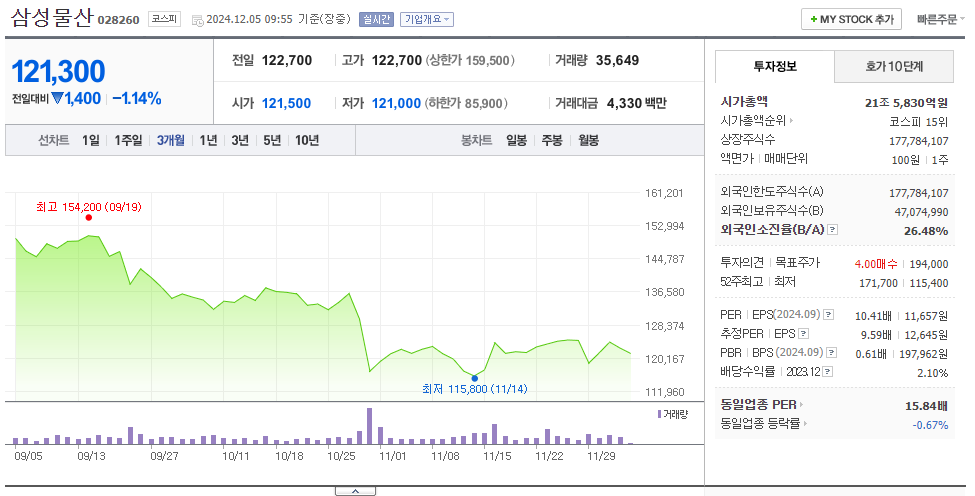
Task: Click the MY STOCK 추가 button
Action: 851,19
